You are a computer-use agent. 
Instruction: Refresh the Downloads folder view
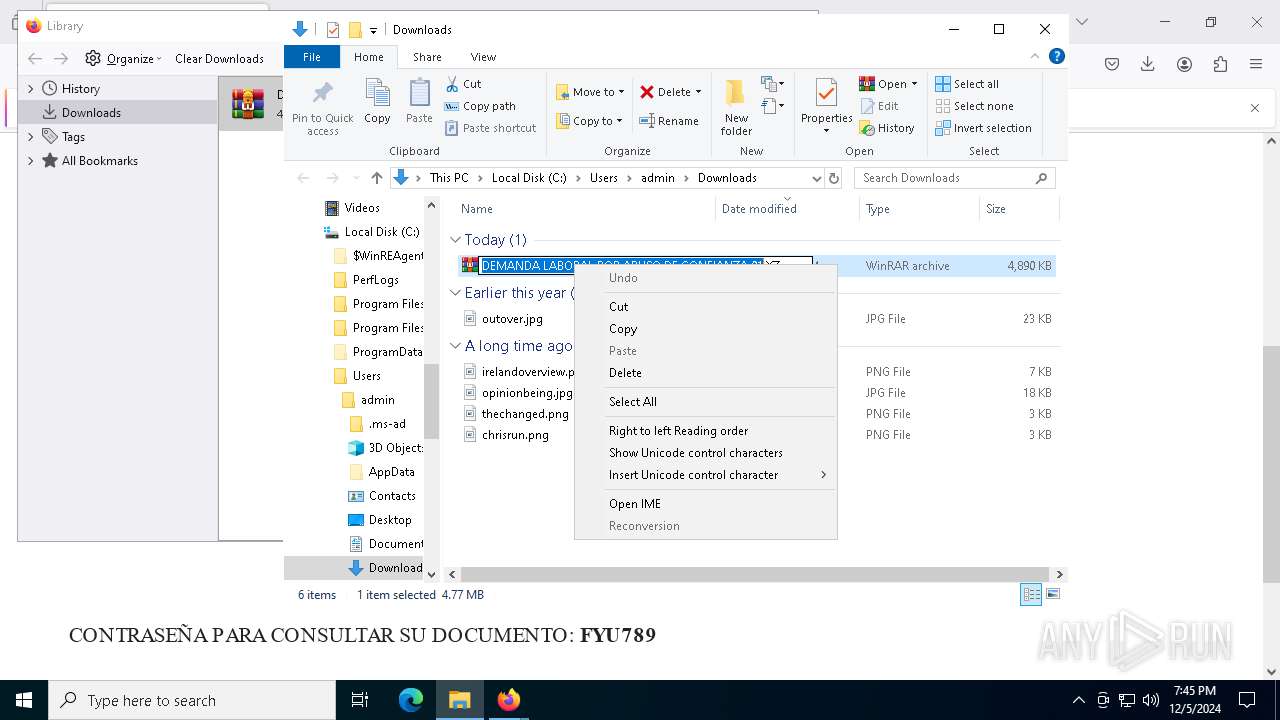[x=835, y=178]
